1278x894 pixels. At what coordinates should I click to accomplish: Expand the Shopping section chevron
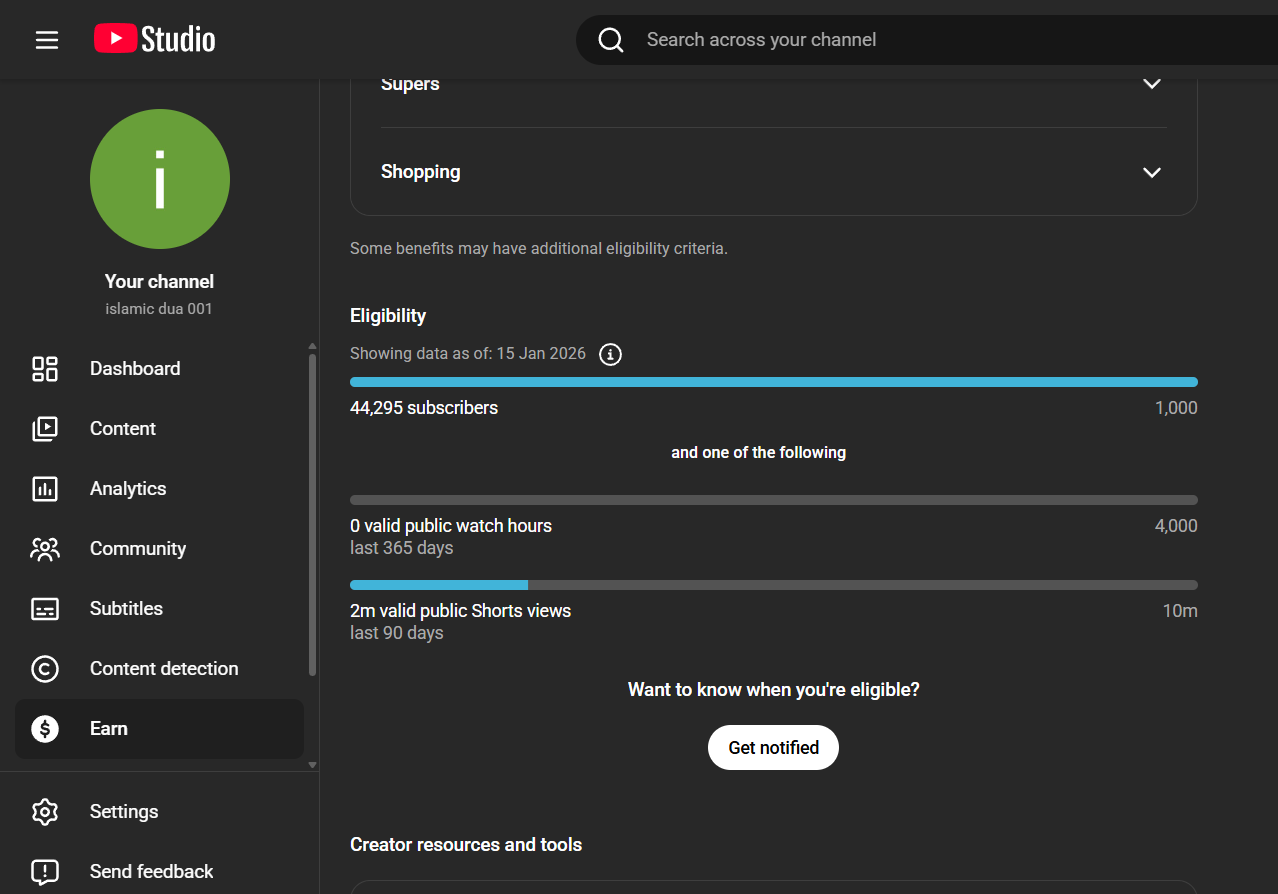point(1152,172)
